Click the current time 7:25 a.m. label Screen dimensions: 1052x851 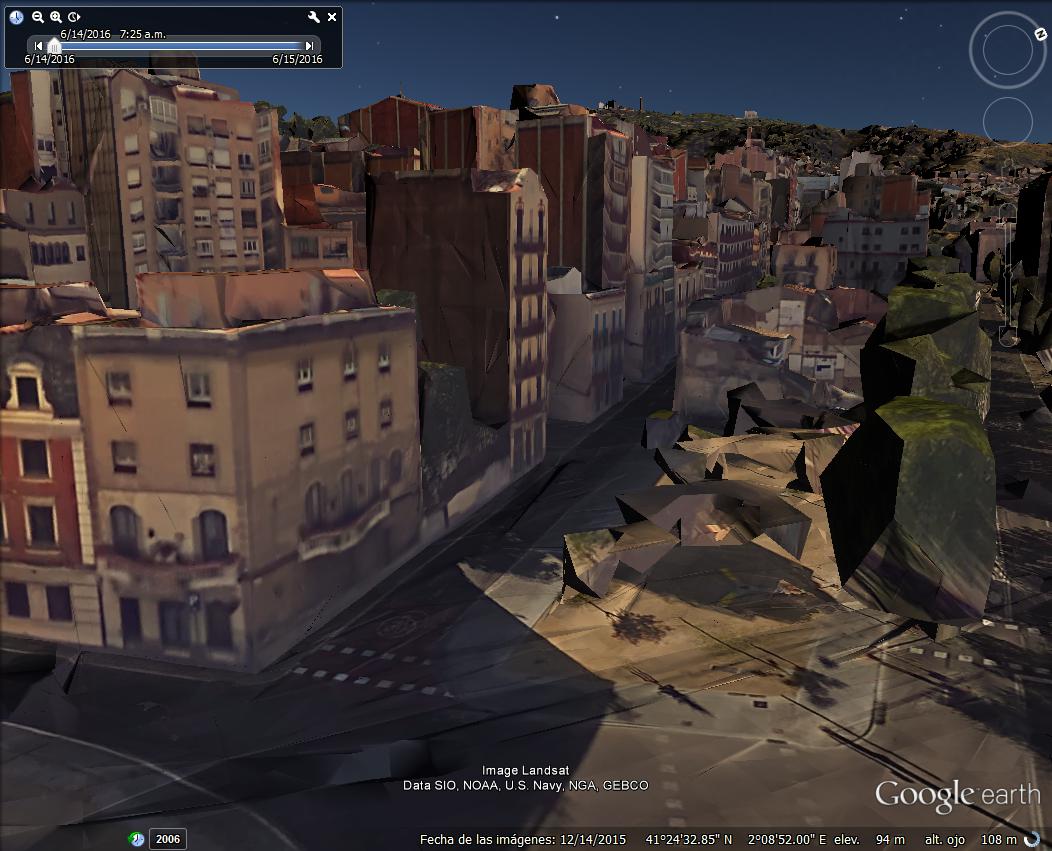tap(143, 34)
